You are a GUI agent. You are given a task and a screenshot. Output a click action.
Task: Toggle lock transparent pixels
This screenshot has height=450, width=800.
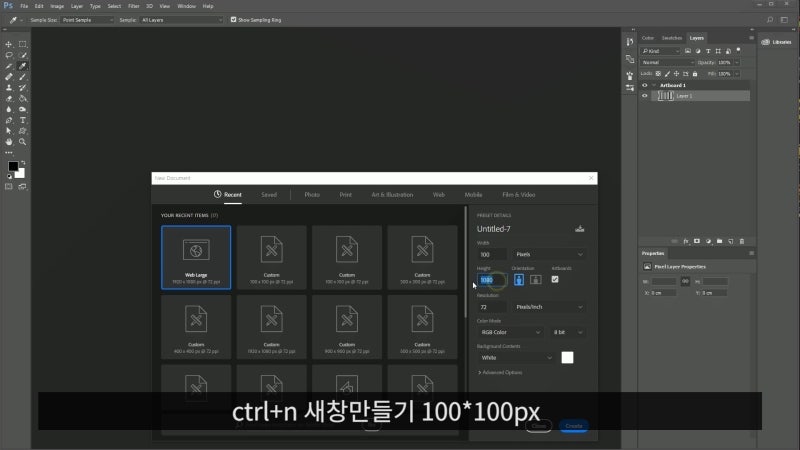click(658, 74)
